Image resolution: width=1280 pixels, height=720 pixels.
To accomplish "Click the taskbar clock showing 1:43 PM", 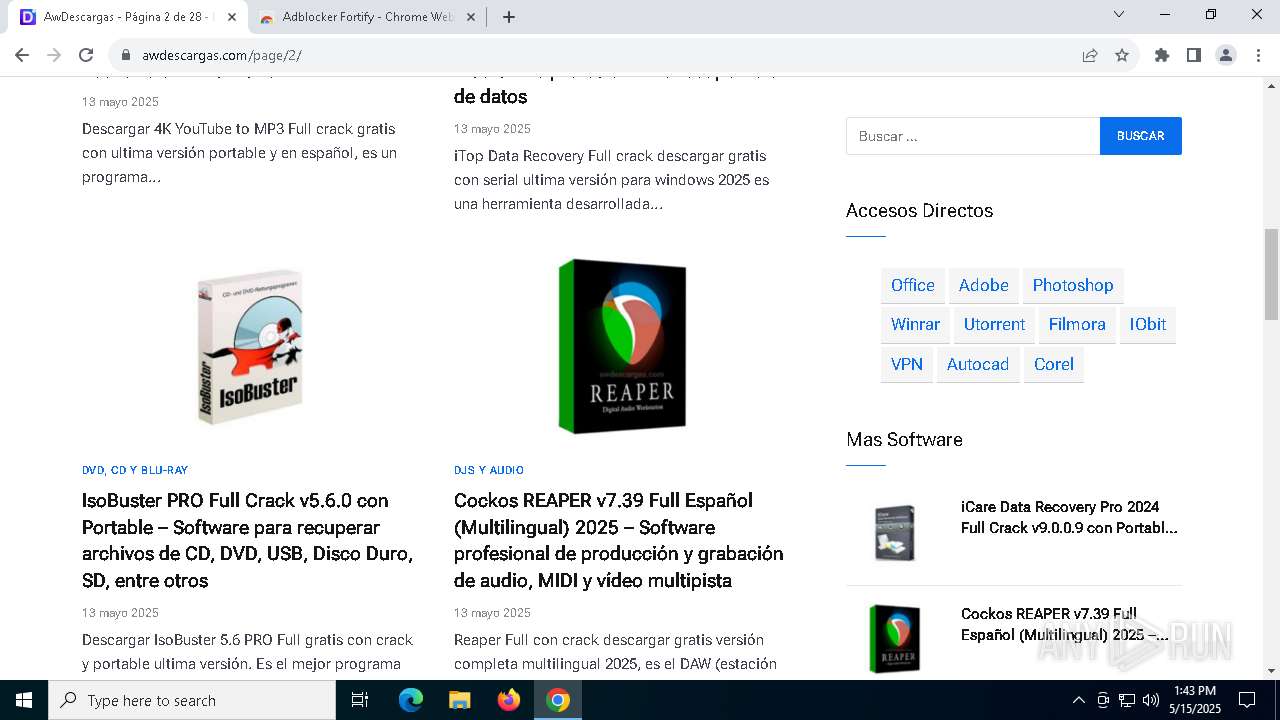I will [x=1195, y=700].
